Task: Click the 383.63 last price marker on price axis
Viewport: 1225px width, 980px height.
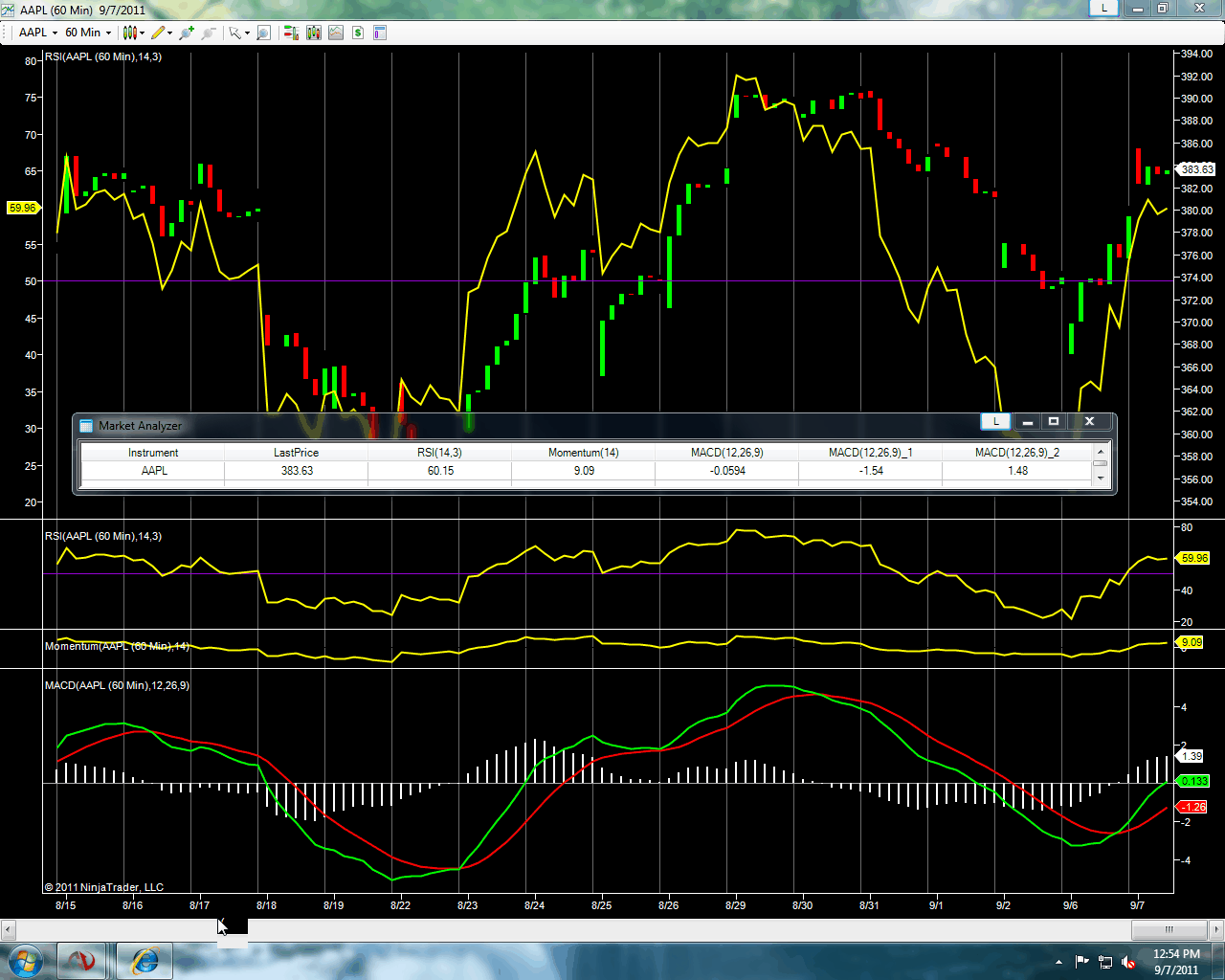Action: tap(1196, 169)
